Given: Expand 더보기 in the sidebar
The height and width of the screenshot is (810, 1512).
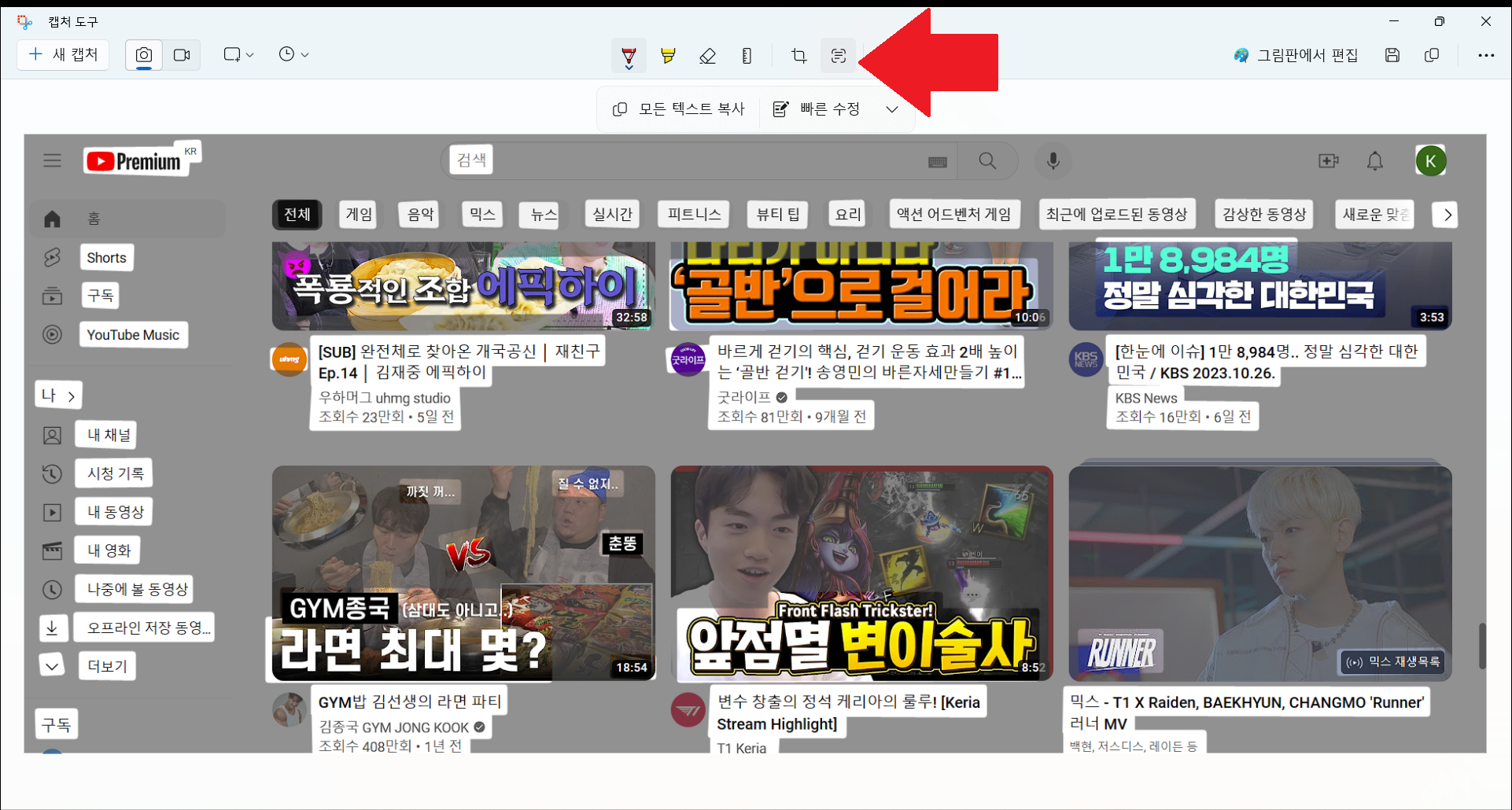Looking at the screenshot, I should (107, 666).
